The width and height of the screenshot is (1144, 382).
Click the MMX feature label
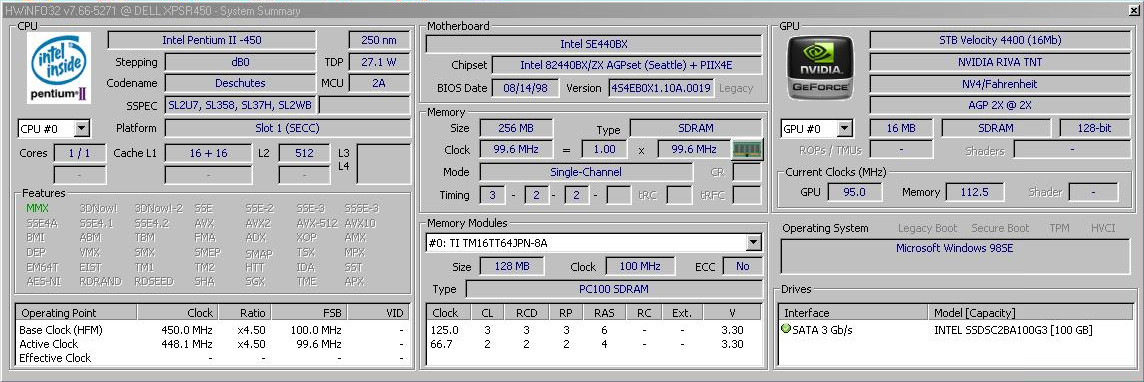coord(36,208)
